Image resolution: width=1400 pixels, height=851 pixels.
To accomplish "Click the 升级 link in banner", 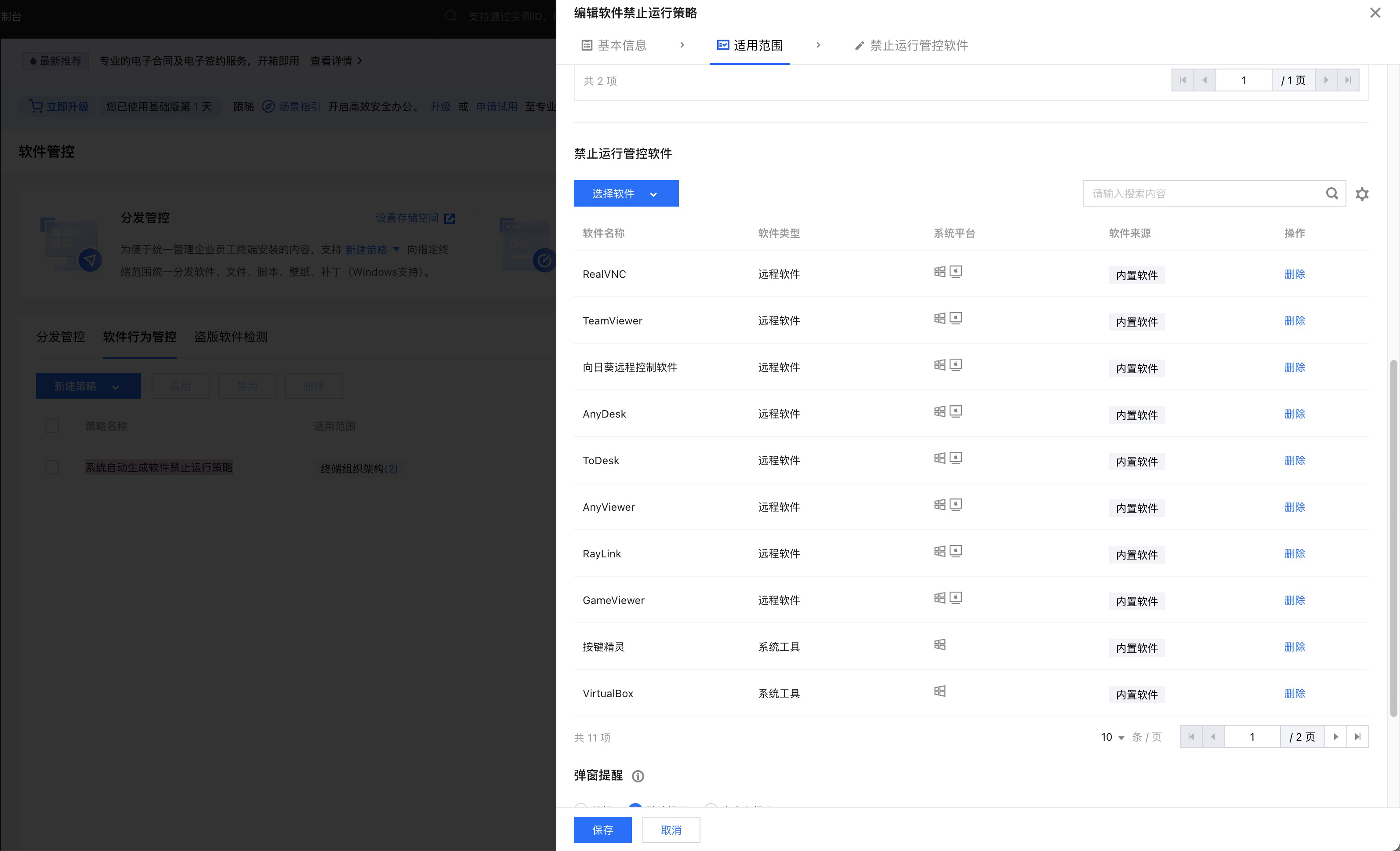I will click(440, 106).
